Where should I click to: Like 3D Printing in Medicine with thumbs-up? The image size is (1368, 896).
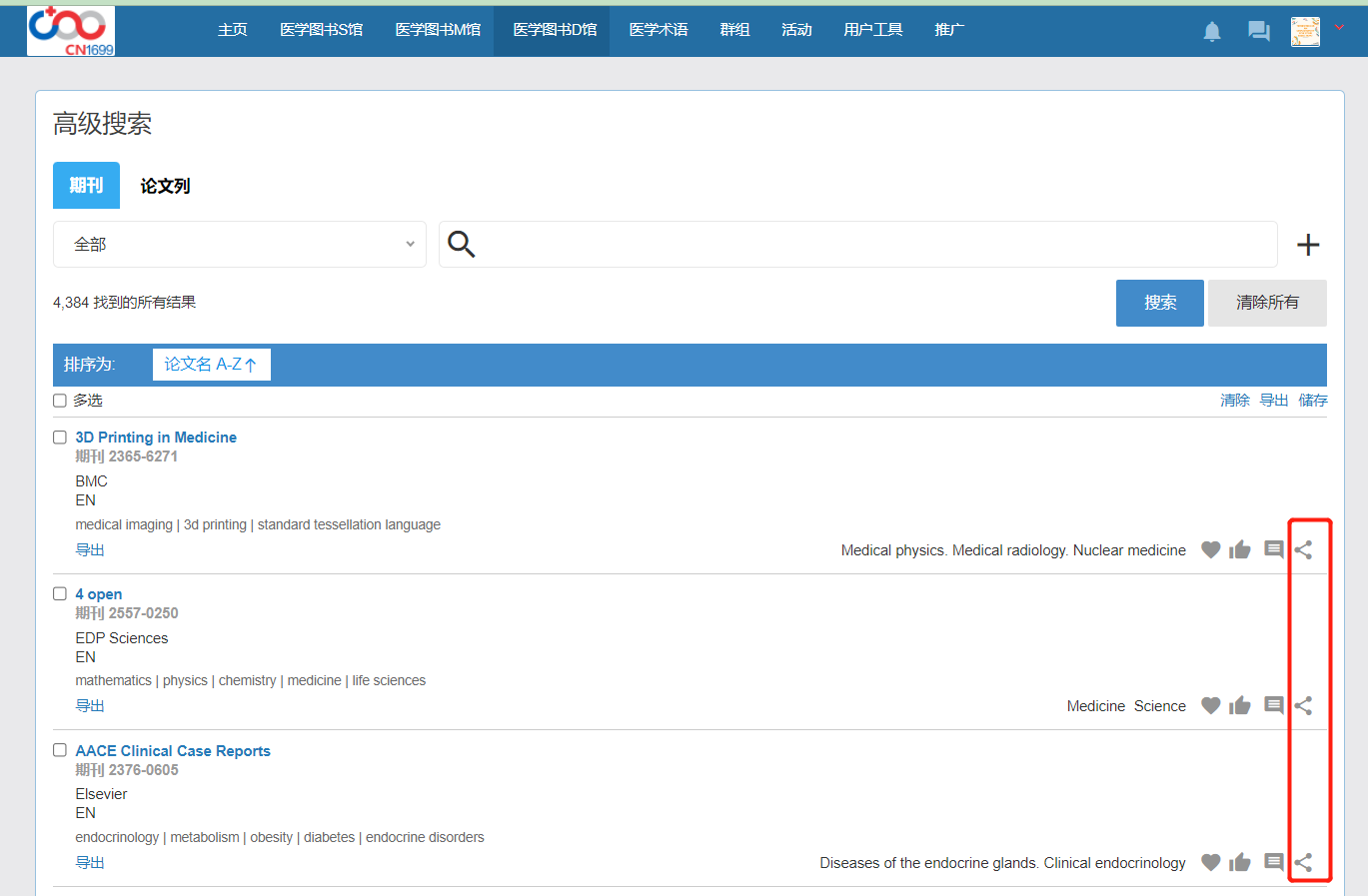pos(1240,549)
